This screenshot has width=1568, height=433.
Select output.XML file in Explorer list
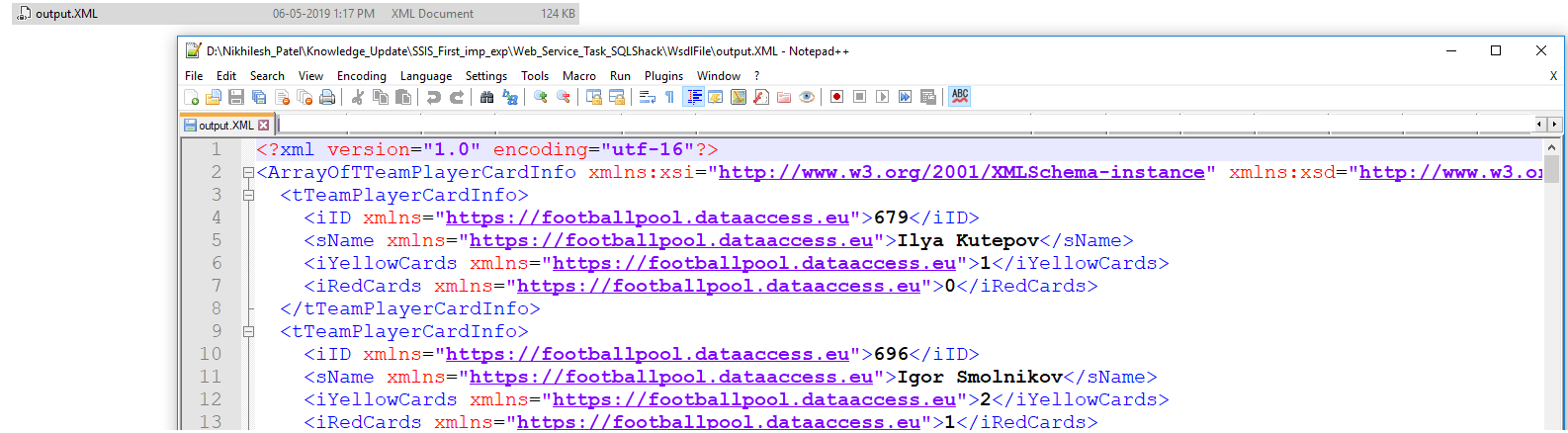[296, 14]
